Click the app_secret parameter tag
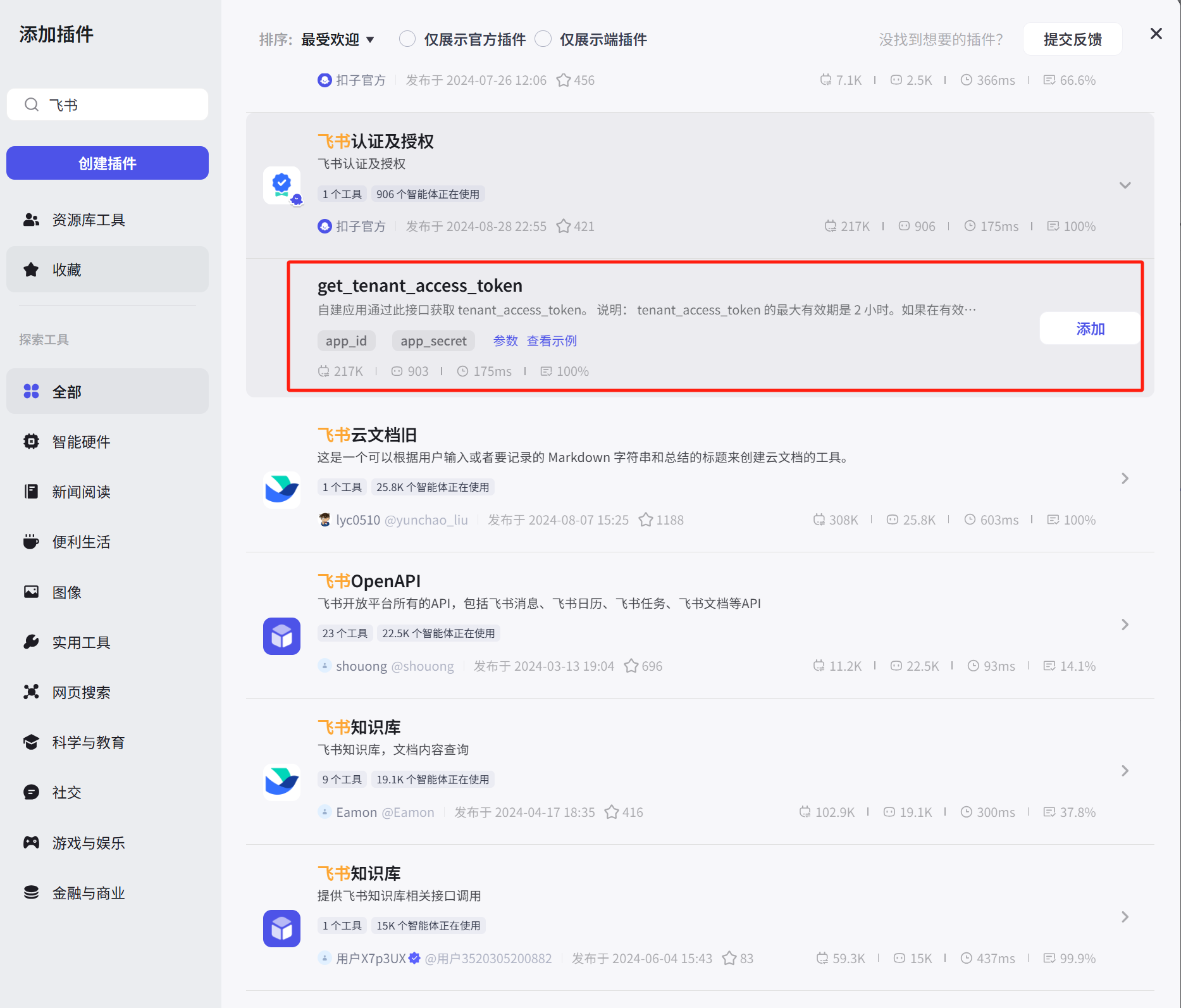 tap(433, 340)
